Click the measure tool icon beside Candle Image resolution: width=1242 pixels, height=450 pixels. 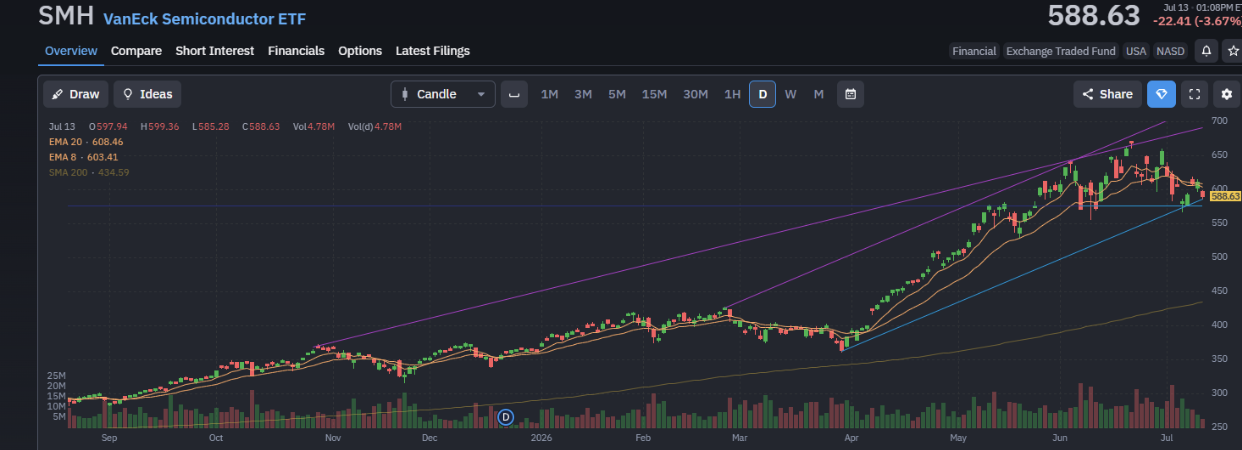point(514,94)
